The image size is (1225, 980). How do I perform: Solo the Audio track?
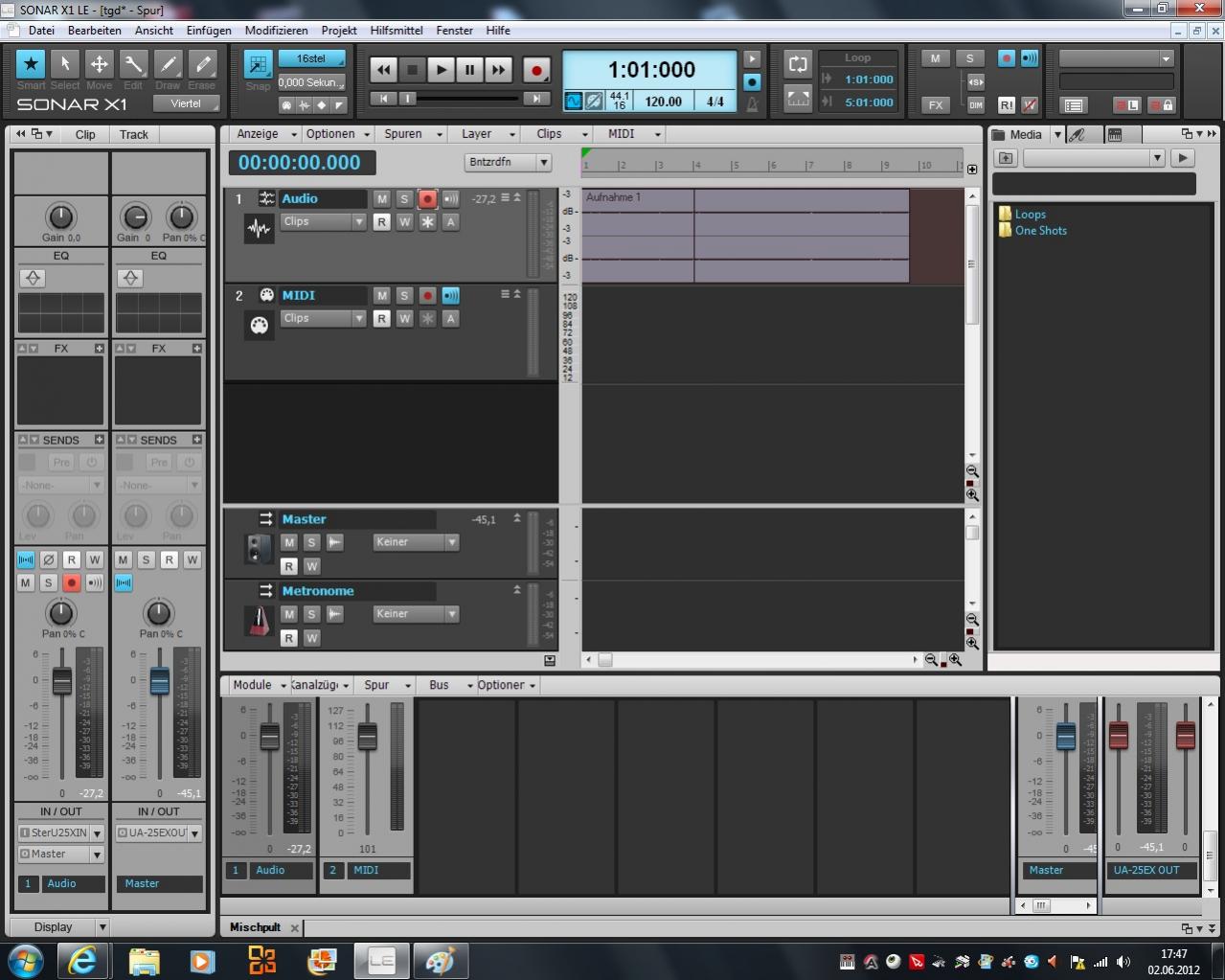[x=404, y=199]
